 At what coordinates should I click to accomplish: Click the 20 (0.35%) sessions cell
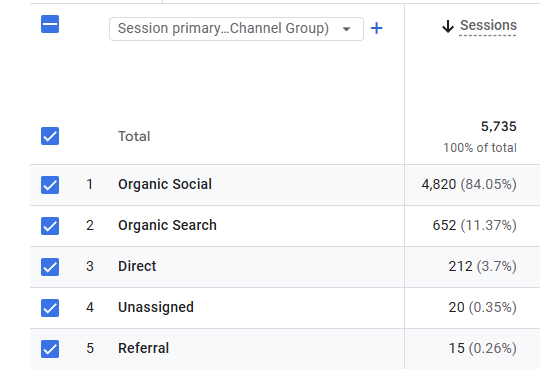pos(482,307)
